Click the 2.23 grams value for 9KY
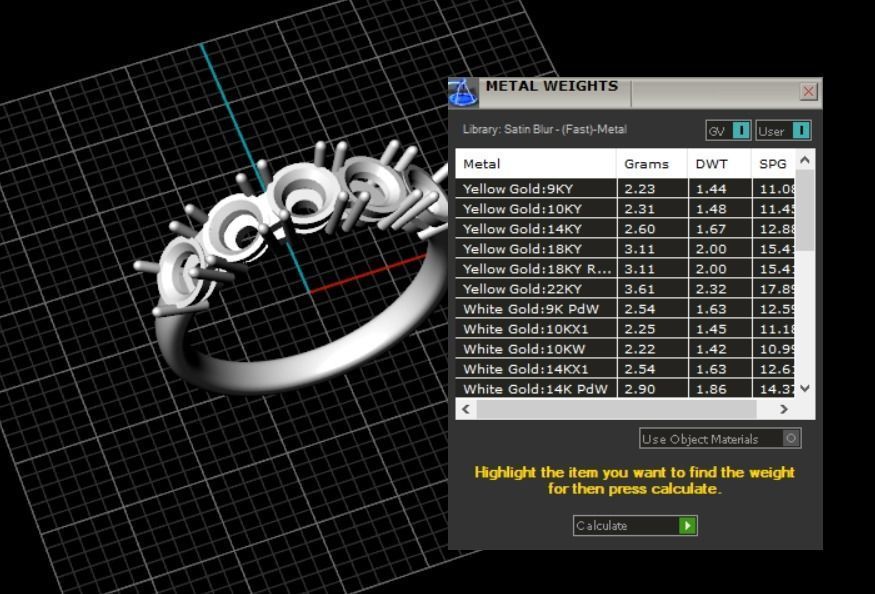The image size is (875, 594). [640, 189]
